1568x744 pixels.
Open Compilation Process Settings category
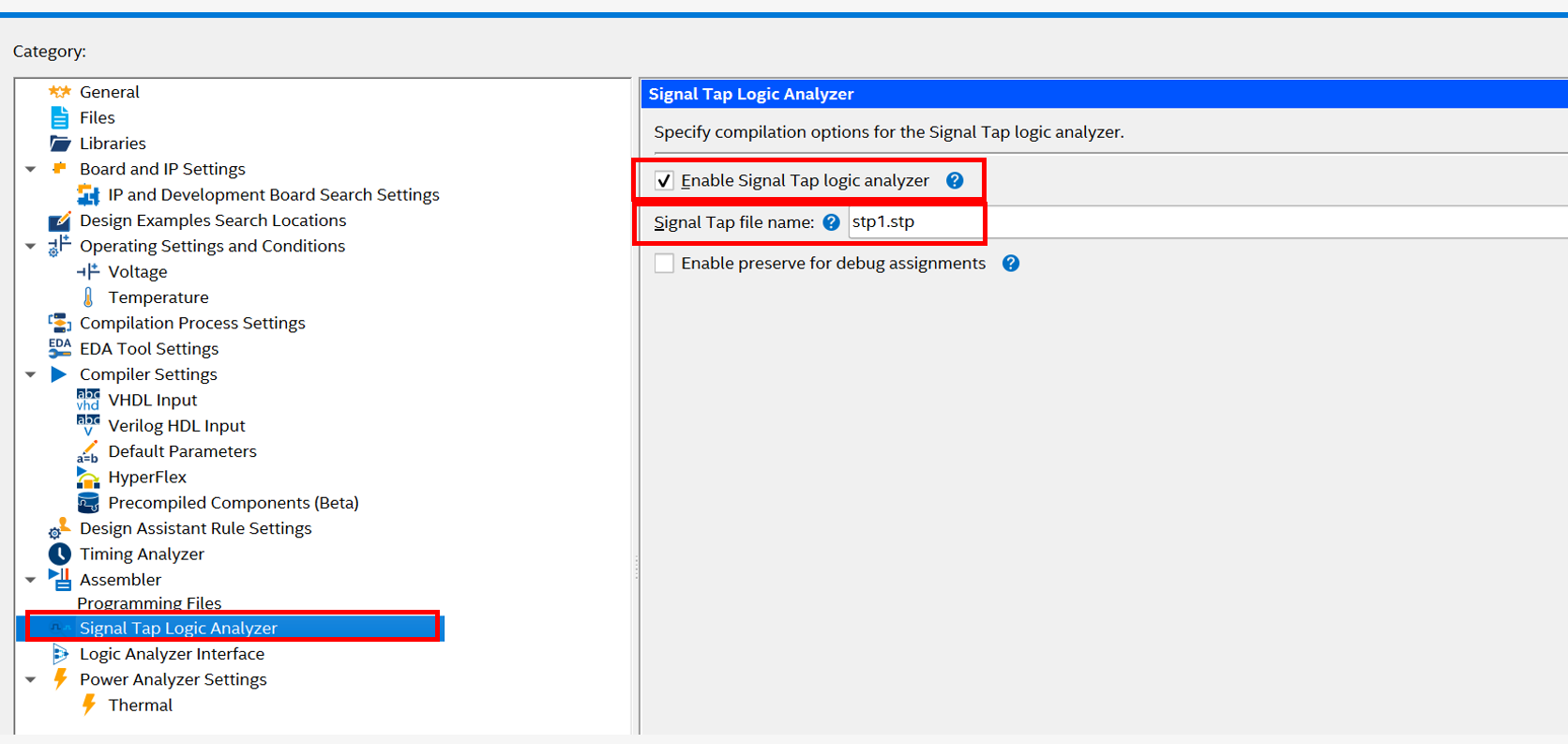tap(192, 323)
